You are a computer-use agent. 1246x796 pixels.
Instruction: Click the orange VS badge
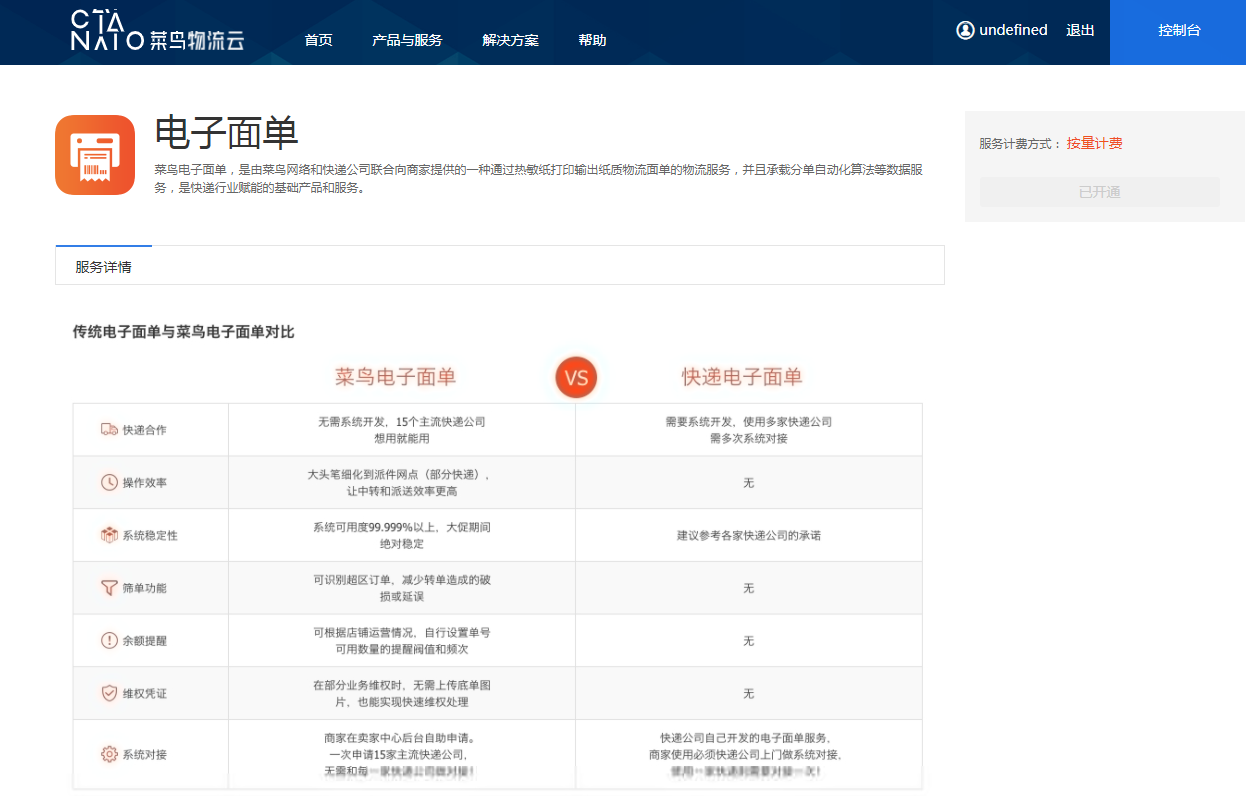pyautogui.click(x=576, y=378)
